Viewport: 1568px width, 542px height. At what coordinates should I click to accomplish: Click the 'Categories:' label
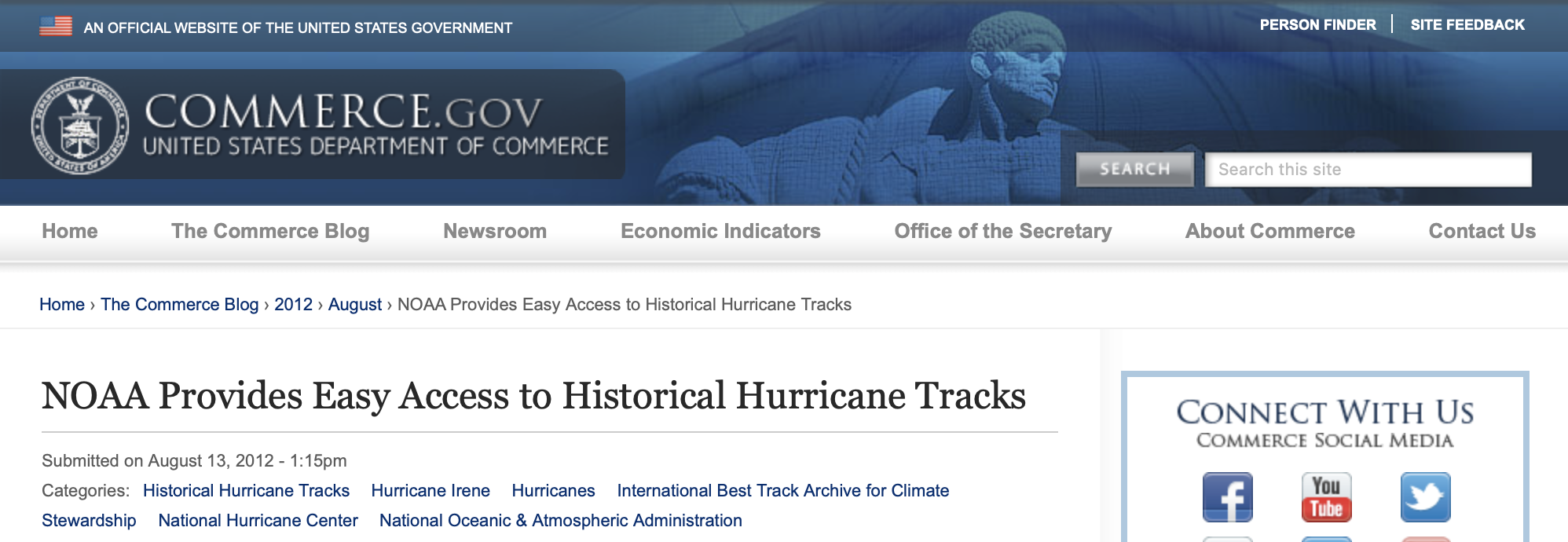point(86,490)
